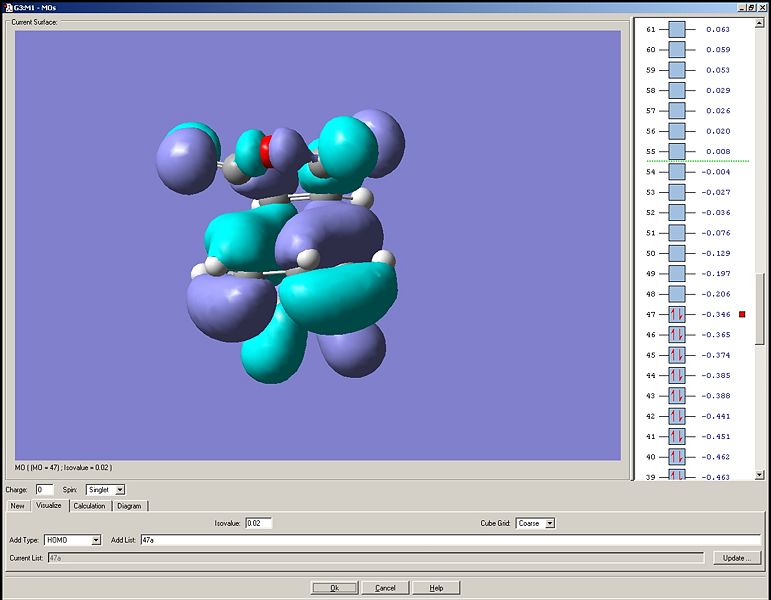The image size is (771, 600).
Task: Select occupied orbital box 41
Action: pyautogui.click(x=677, y=436)
